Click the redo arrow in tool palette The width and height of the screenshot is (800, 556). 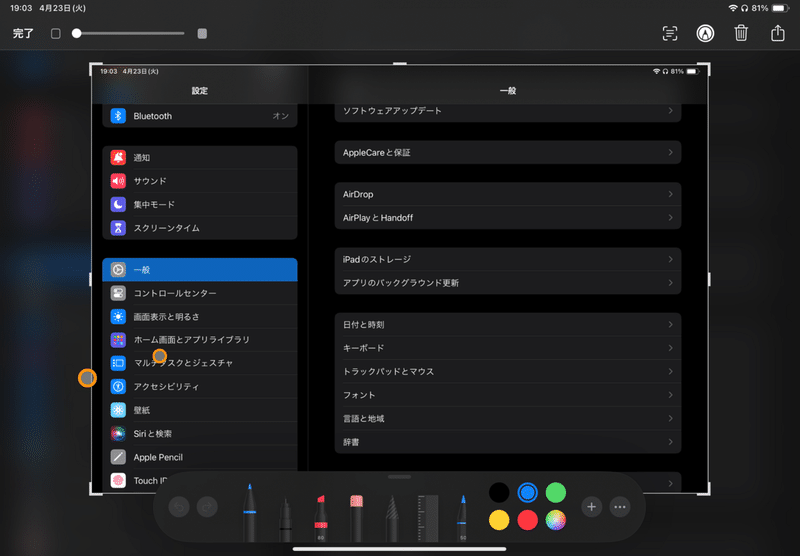click(x=207, y=507)
